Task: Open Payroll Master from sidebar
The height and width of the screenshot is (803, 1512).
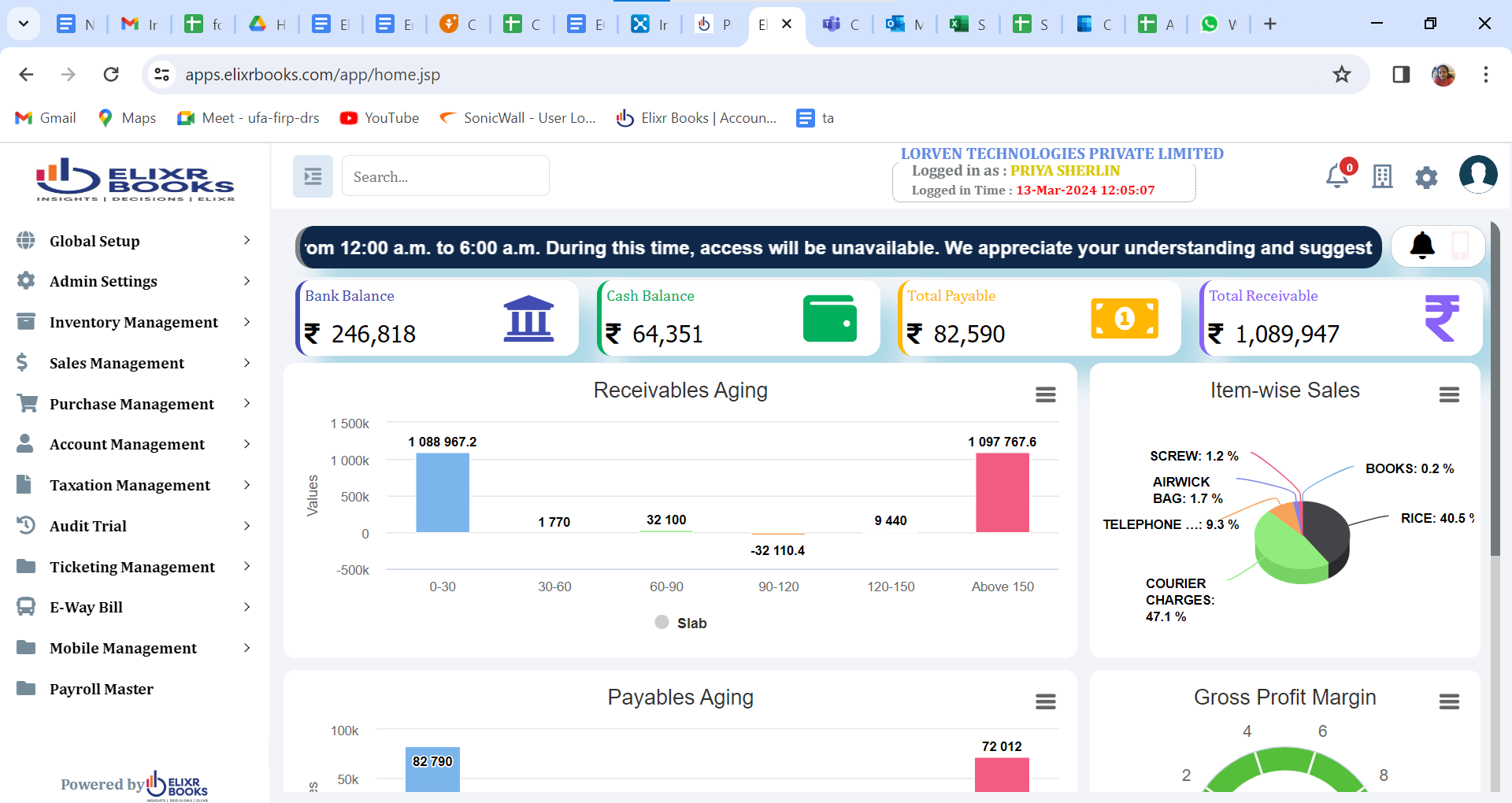Action: pos(102,689)
